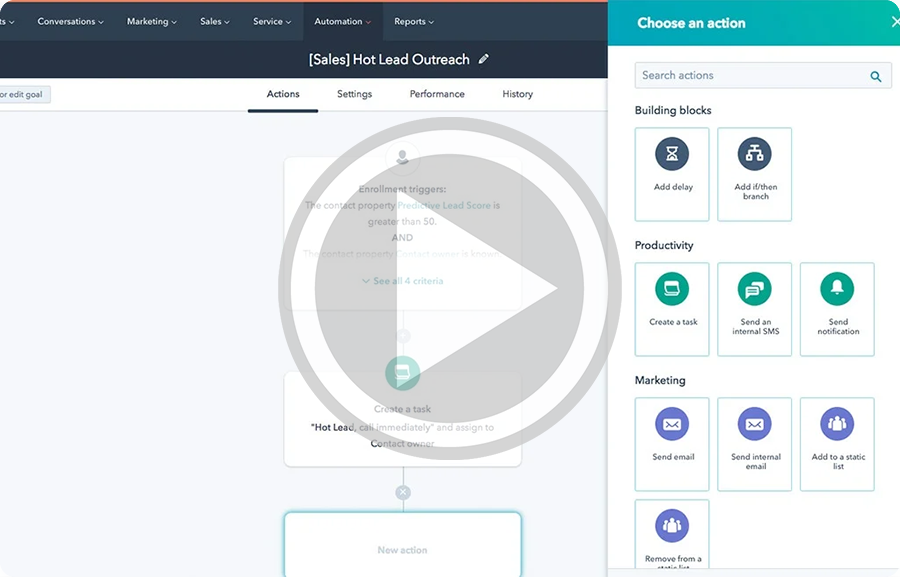Image resolution: width=900 pixels, height=577 pixels.
Task: Choose the Send internal email action
Action: click(x=754, y=444)
